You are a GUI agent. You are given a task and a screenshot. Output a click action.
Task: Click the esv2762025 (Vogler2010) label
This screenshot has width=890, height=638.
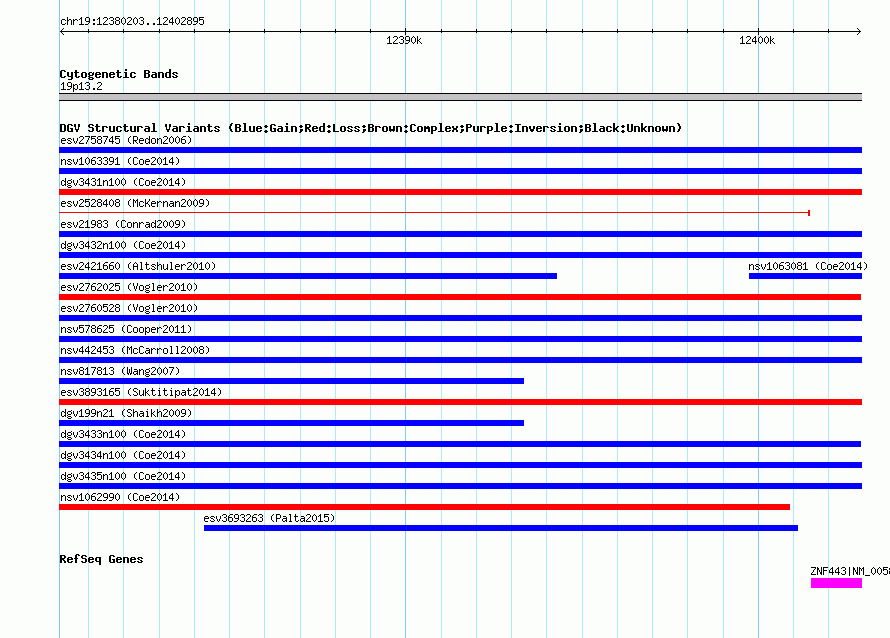(129, 287)
